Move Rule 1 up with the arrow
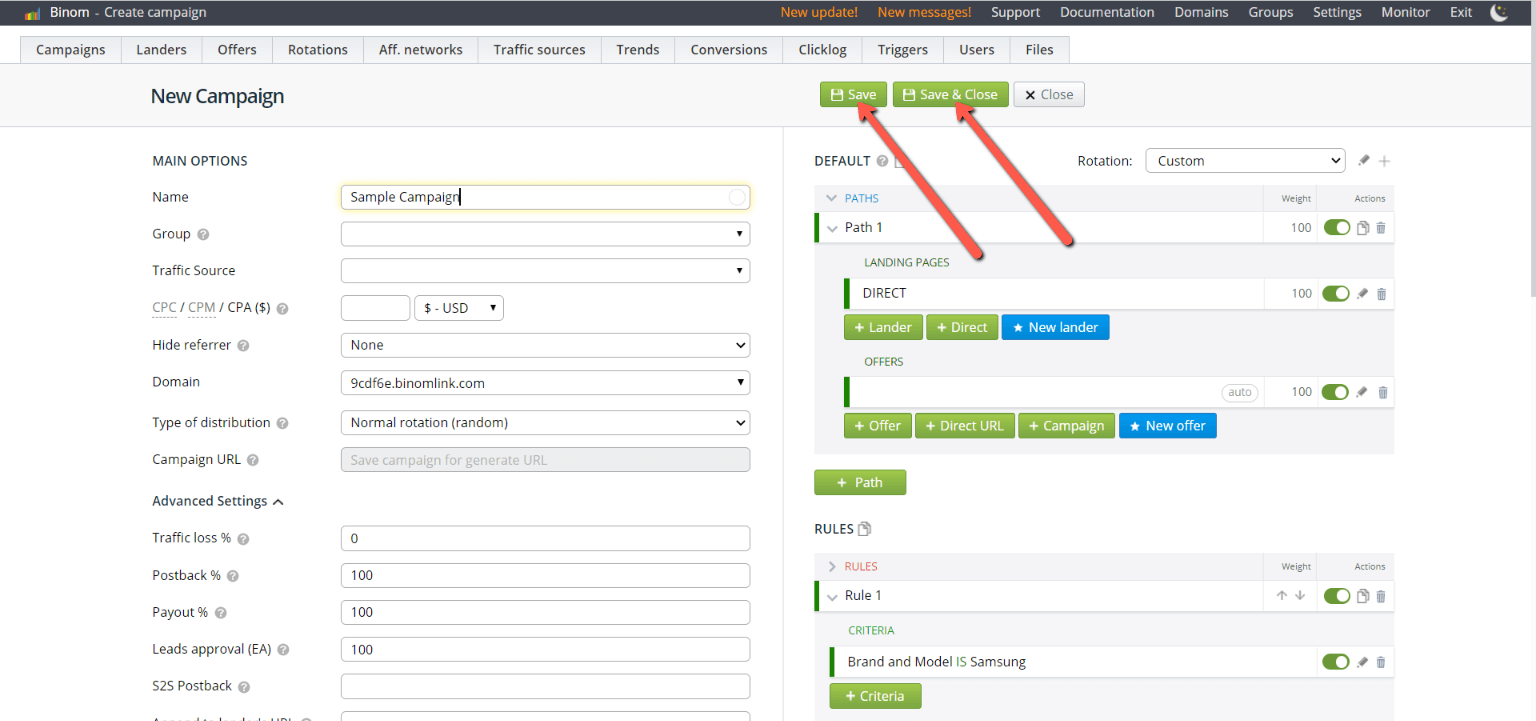The image size is (1536, 721). pyautogui.click(x=1281, y=596)
